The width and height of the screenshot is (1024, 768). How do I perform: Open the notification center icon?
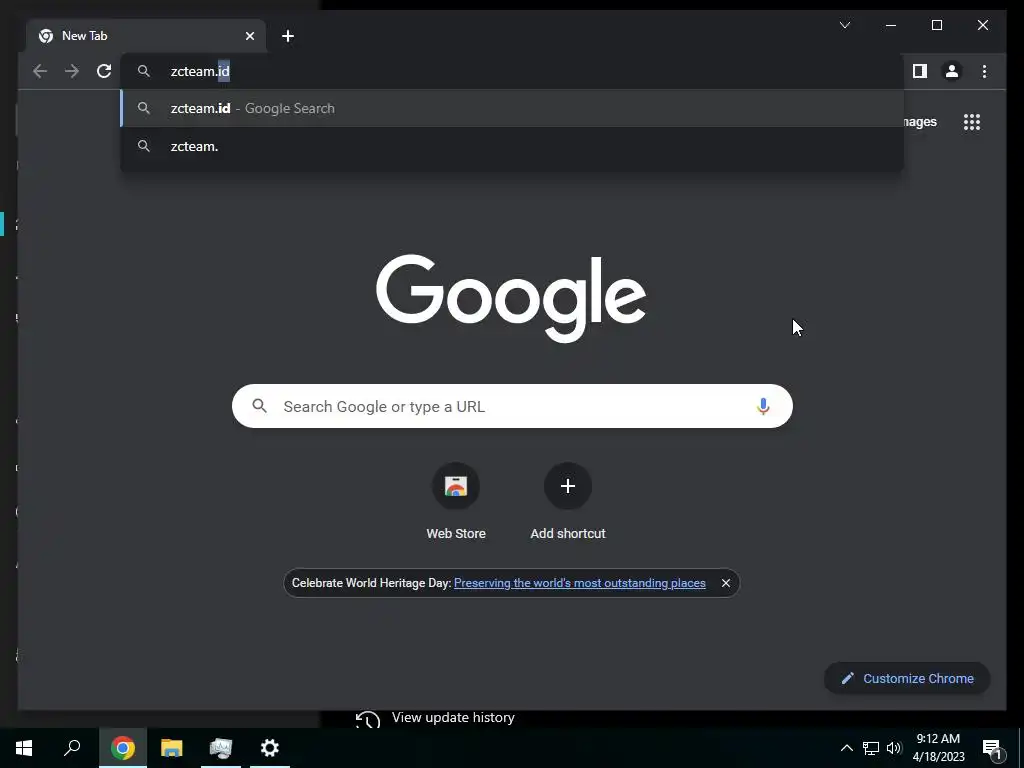coord(992,748)
